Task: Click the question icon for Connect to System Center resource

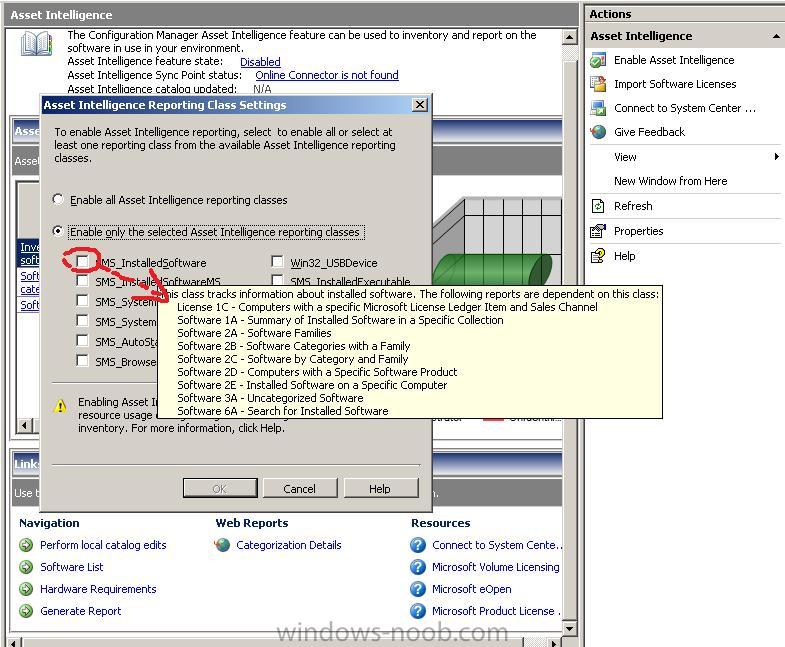Action: [x=418, y=545]
